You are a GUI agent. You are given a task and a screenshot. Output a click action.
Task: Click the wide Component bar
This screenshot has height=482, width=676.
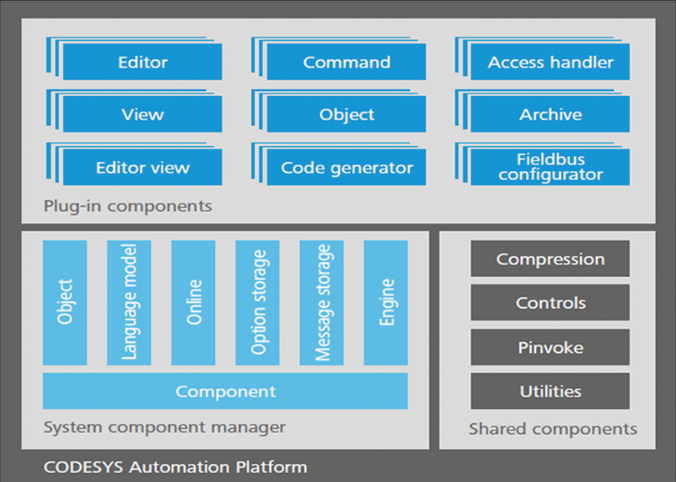point(225,391)
